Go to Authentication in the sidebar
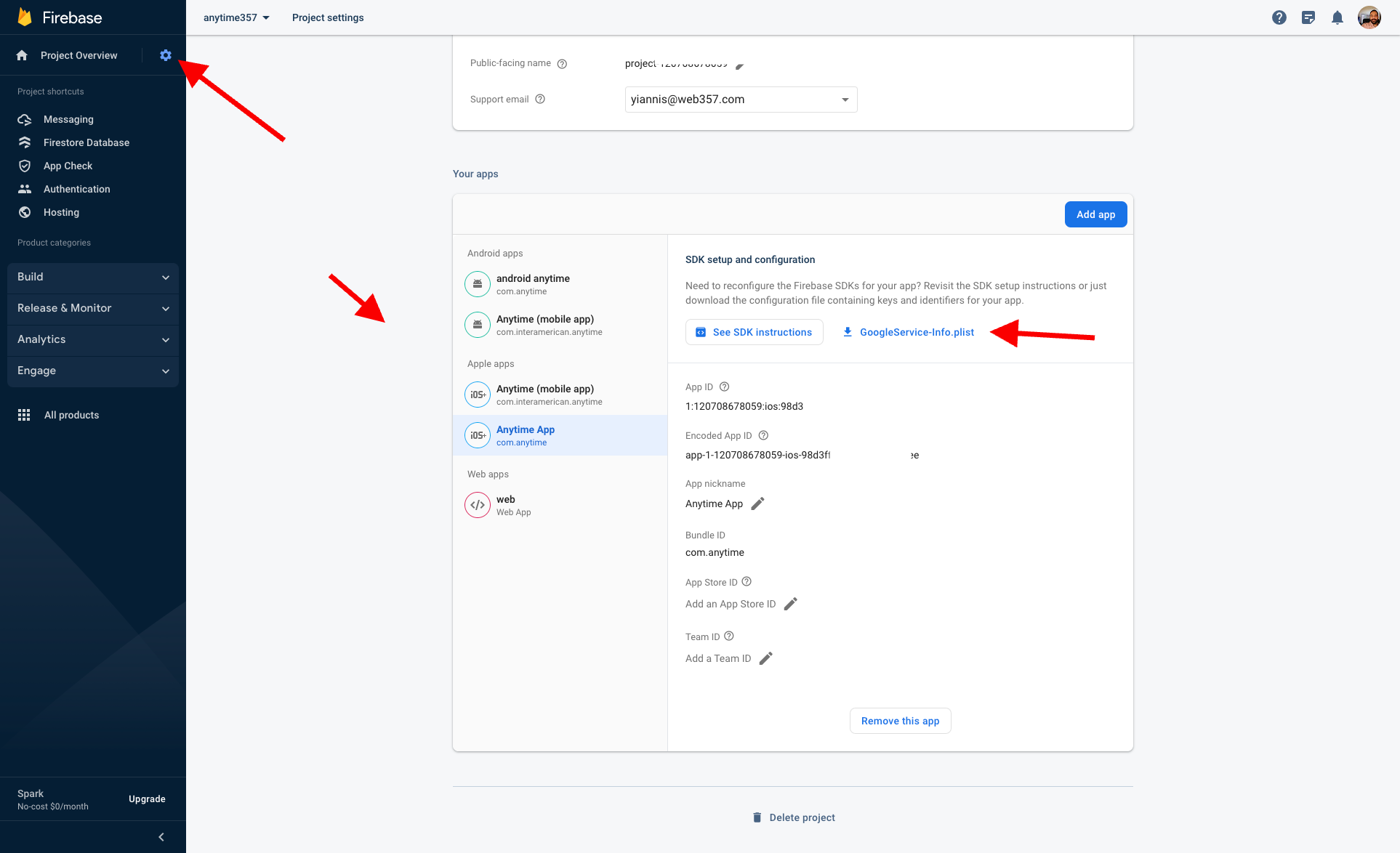Viewport: 1400px width, 853px height. pyautogui.click(x=76, y=189)
